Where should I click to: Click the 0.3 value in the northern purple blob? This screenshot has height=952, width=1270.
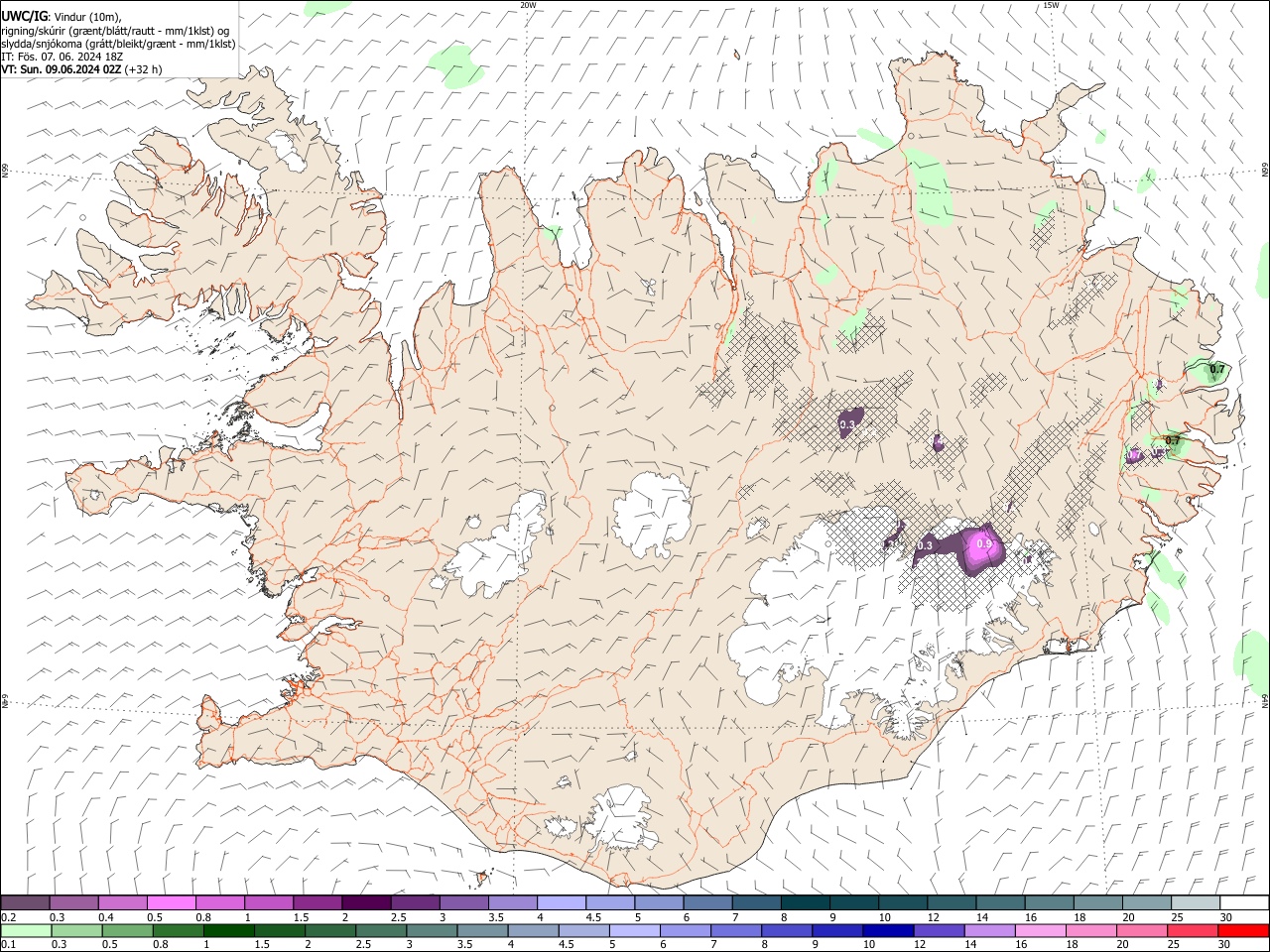click(847, 424)
